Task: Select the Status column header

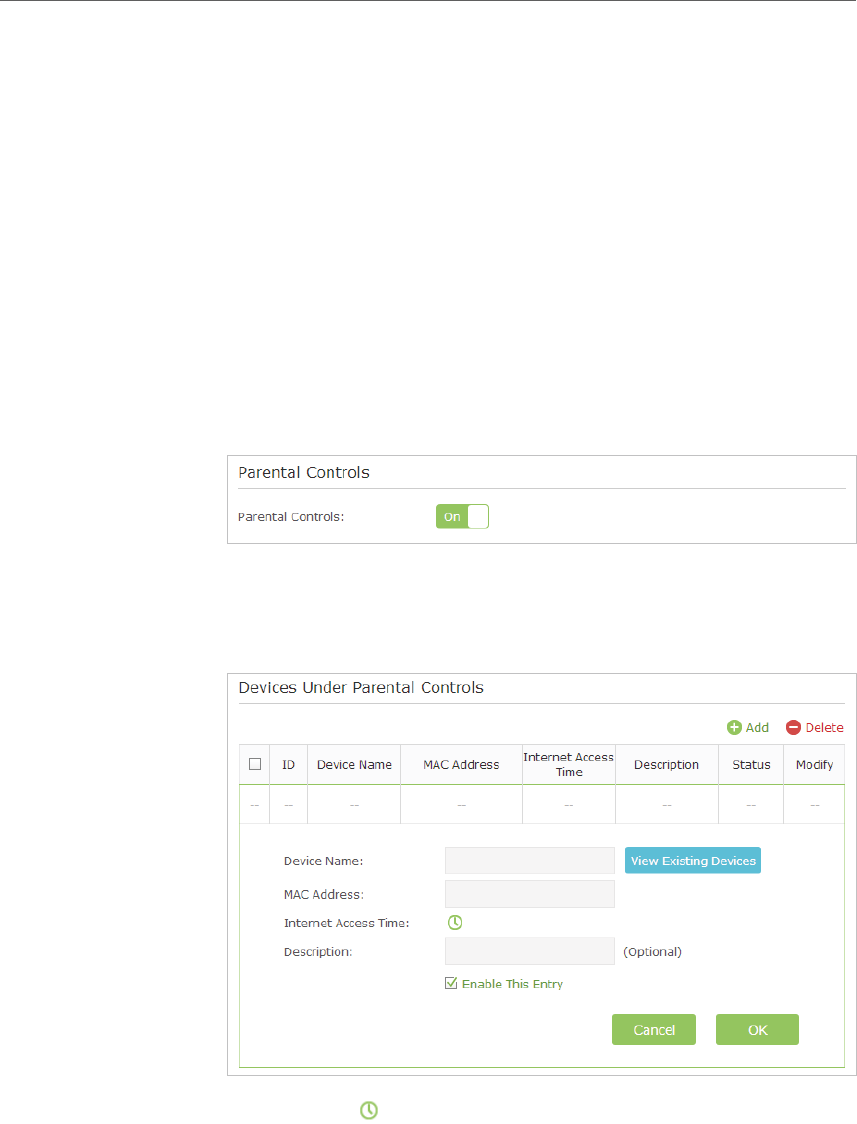Action: [751, 765]
